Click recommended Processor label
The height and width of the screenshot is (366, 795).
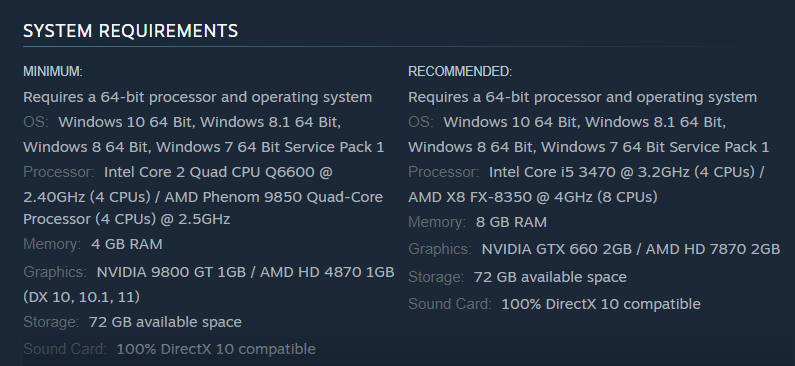(x=443, y=172)
